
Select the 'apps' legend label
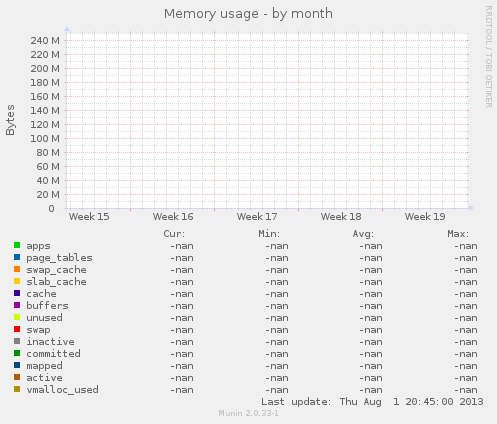38,247
